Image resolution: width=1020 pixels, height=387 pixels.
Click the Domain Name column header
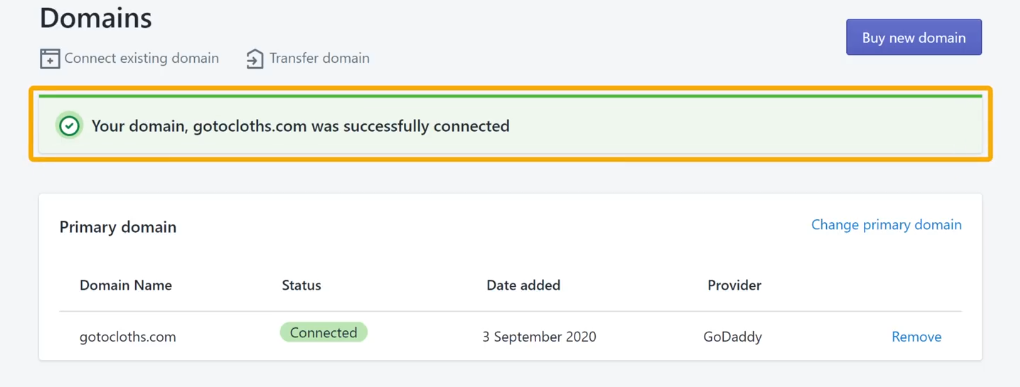pyautogui.click(x=126, y=285)
